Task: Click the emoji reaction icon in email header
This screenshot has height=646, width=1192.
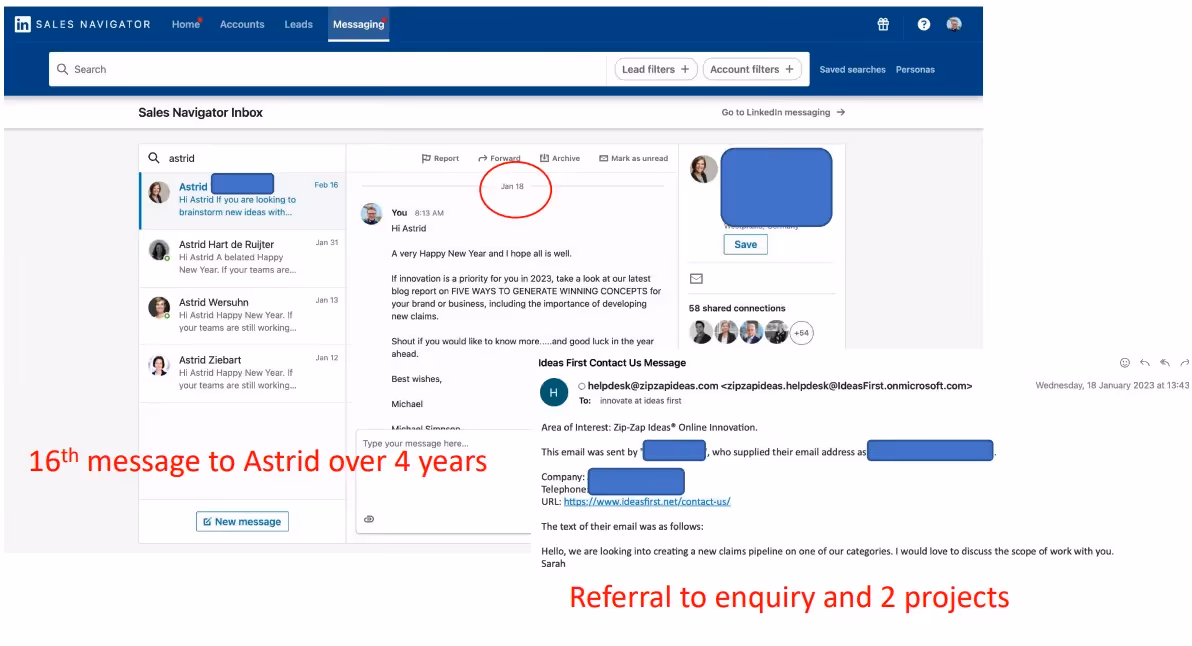Action: coord(1124,363)
